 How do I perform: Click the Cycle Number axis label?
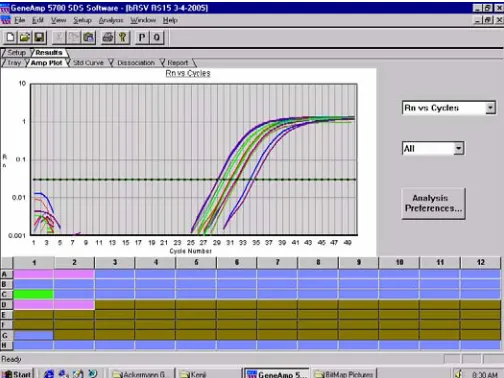coord(191,251)
